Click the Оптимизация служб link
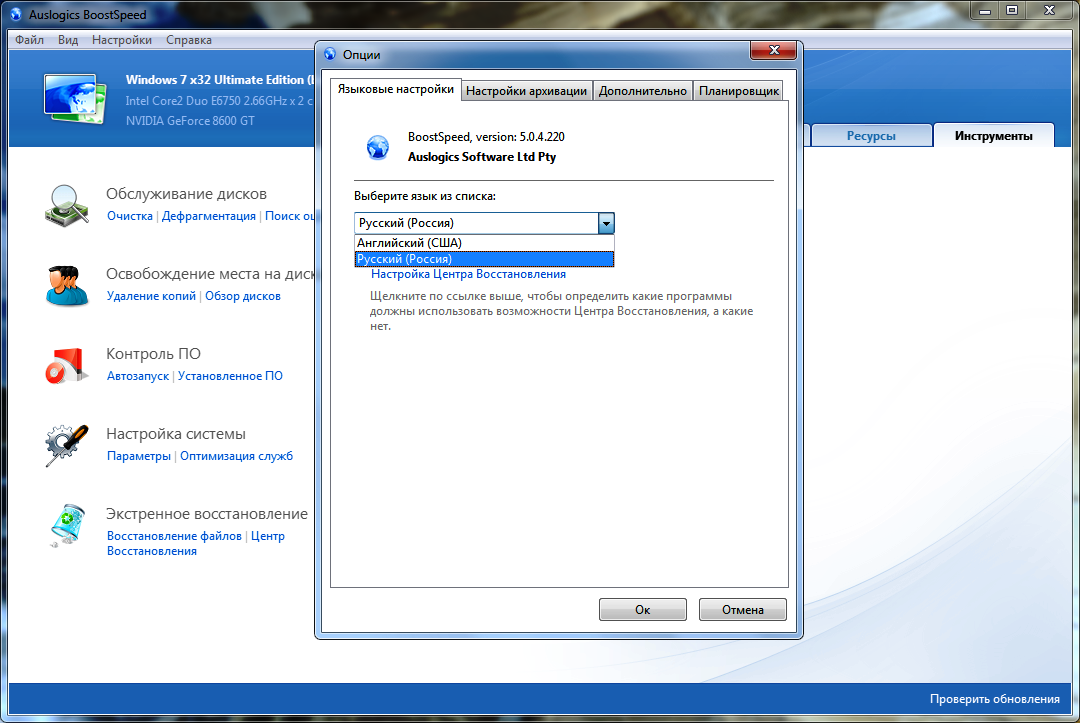 (236, 456)
